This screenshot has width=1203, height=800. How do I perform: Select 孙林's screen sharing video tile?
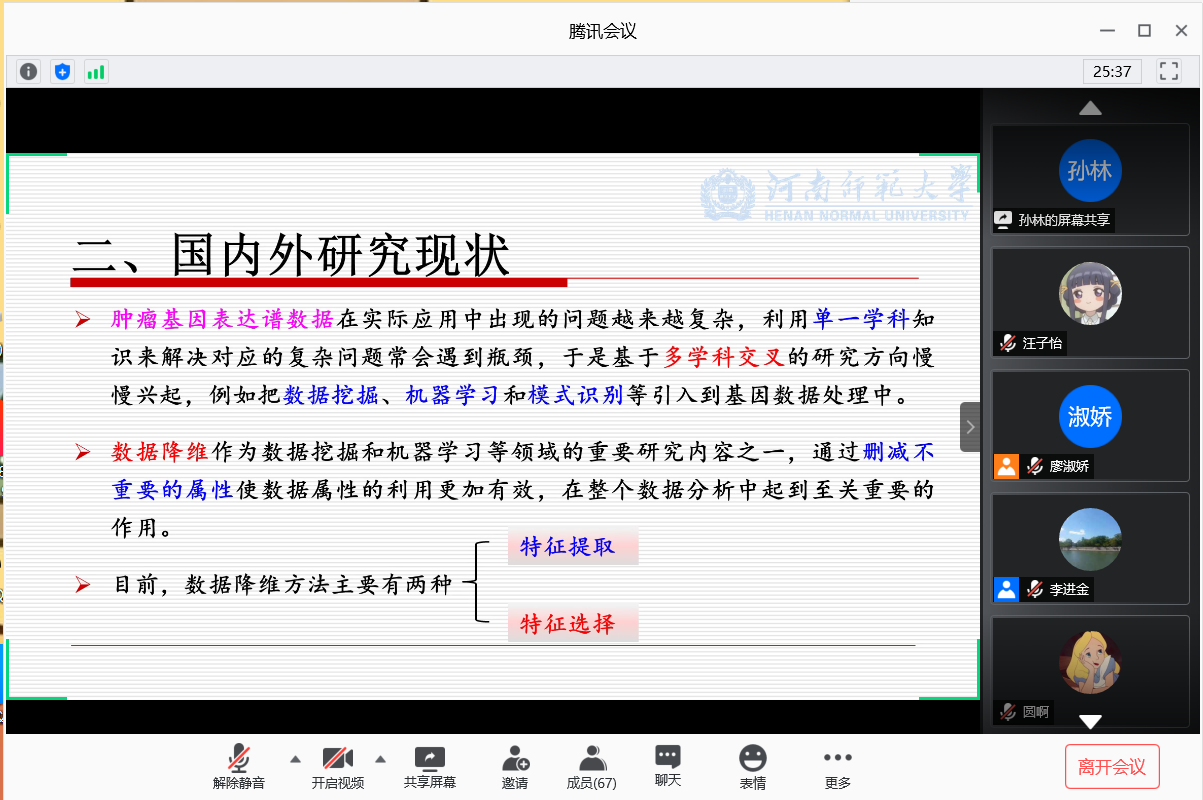pos(1090,178)
